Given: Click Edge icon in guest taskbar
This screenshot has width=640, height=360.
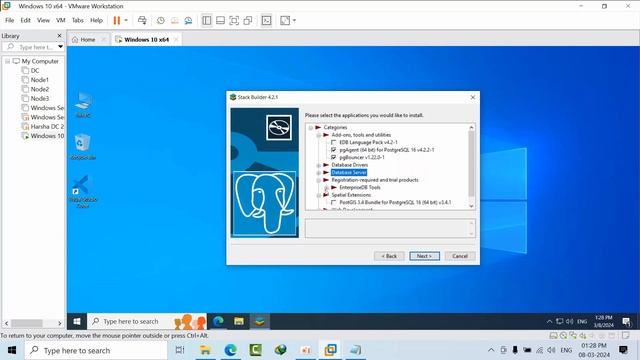Looking at the screenshot, I should [x=218, y=322].
